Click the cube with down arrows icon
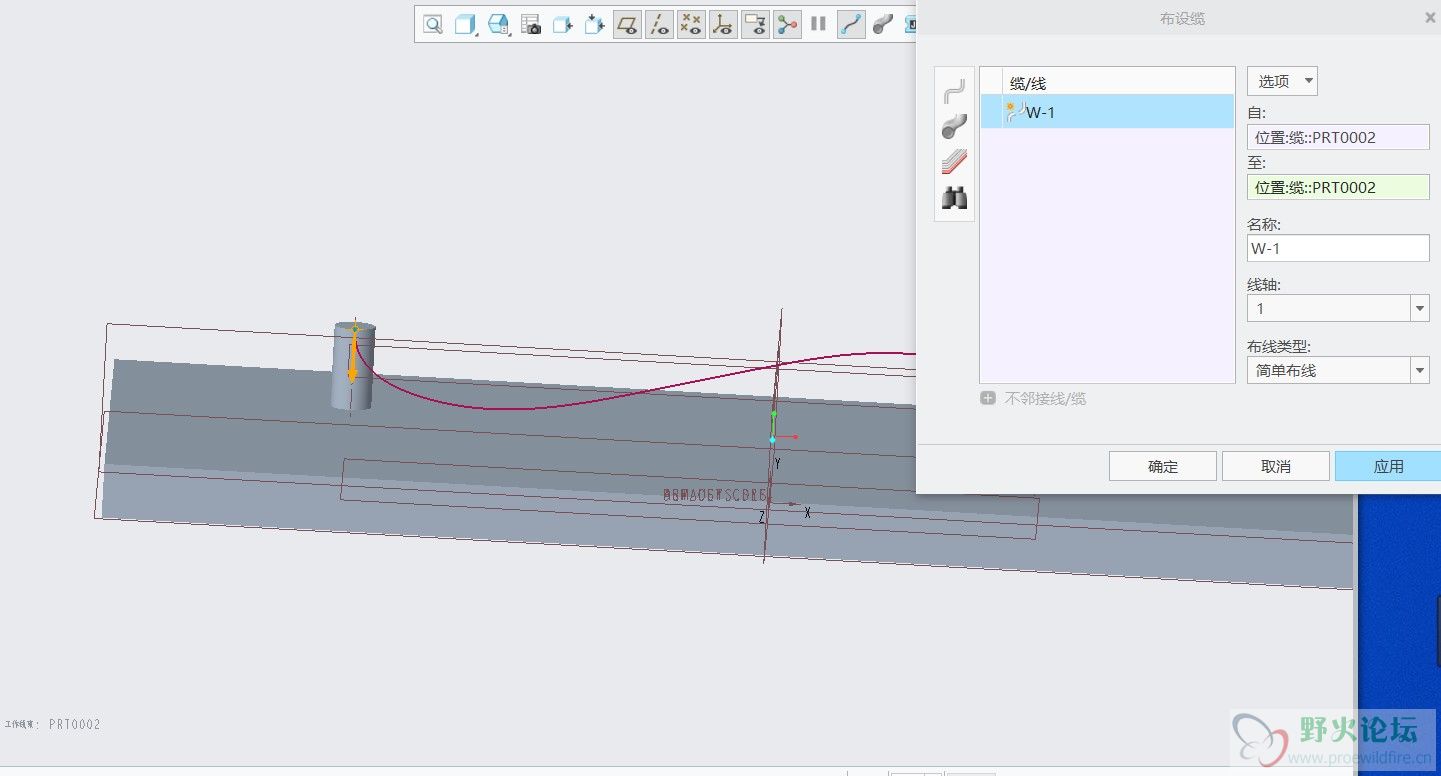The width and height of the screenshot is (1441, 776). (x=595, y=24)
